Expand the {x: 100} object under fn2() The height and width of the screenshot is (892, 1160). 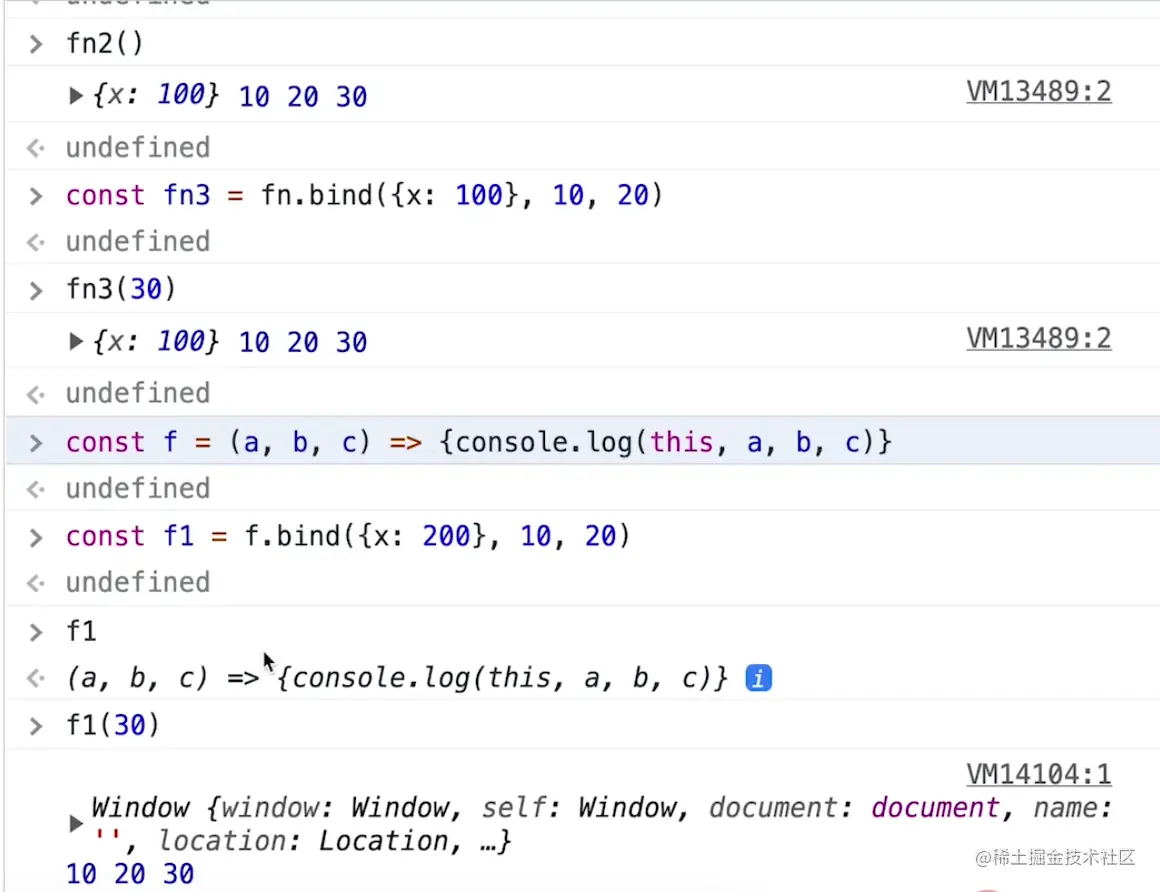(75, 95)
